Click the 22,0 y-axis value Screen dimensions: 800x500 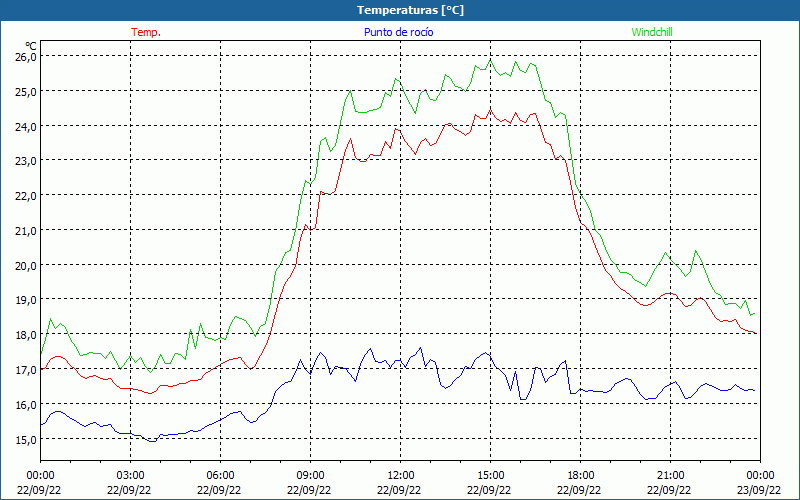click(x=26, y=195)
